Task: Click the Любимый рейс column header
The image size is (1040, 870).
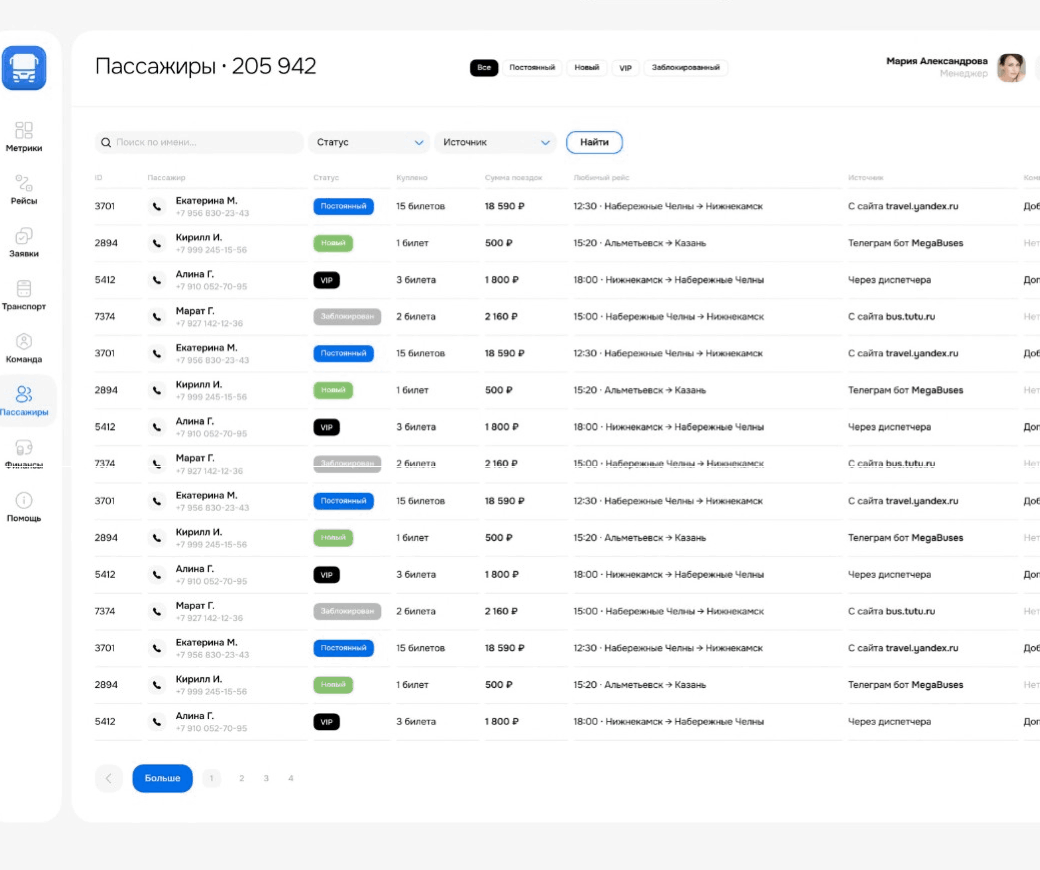Action: point(602,178)
